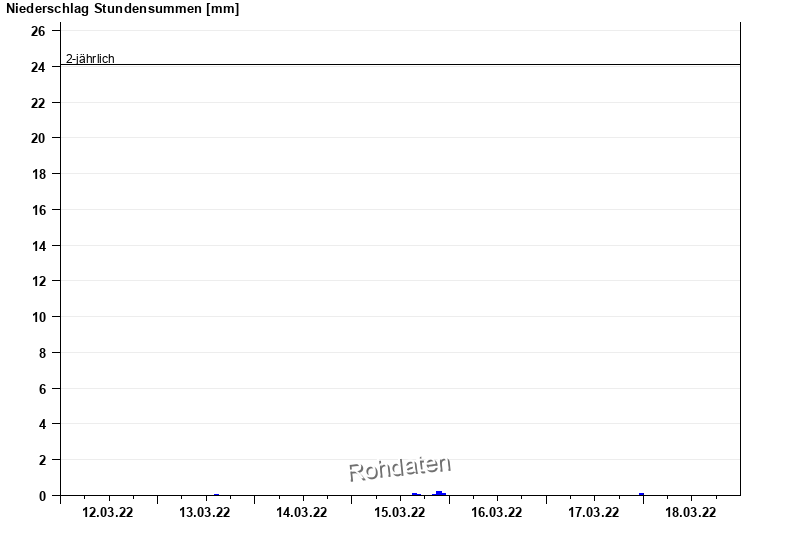The height and width of the screenshot is (550, 800).
Task: Click the blue precipitation bar near 17.03.22
Action: pyautogui.click(x=642, y=494)
